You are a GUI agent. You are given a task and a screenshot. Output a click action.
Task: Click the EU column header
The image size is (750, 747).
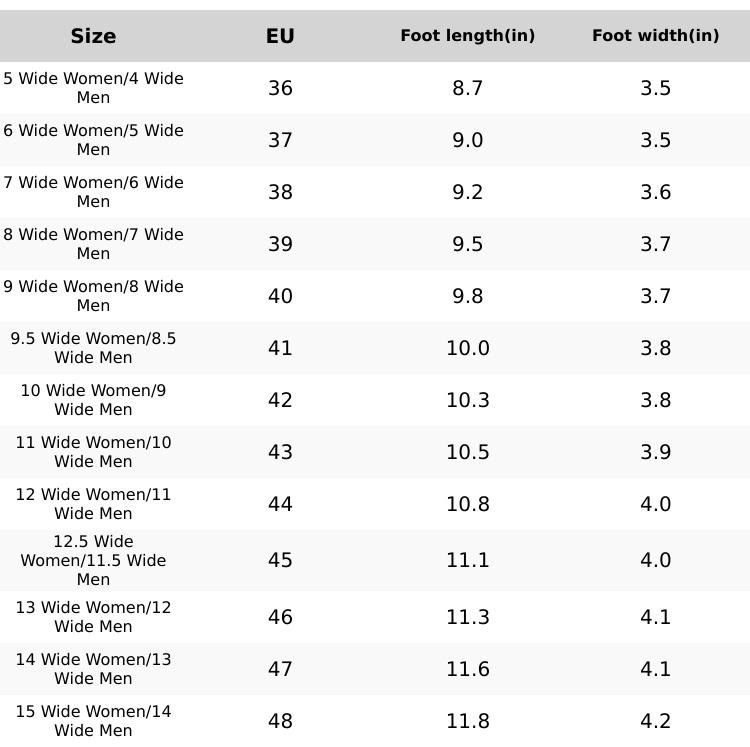280,36
